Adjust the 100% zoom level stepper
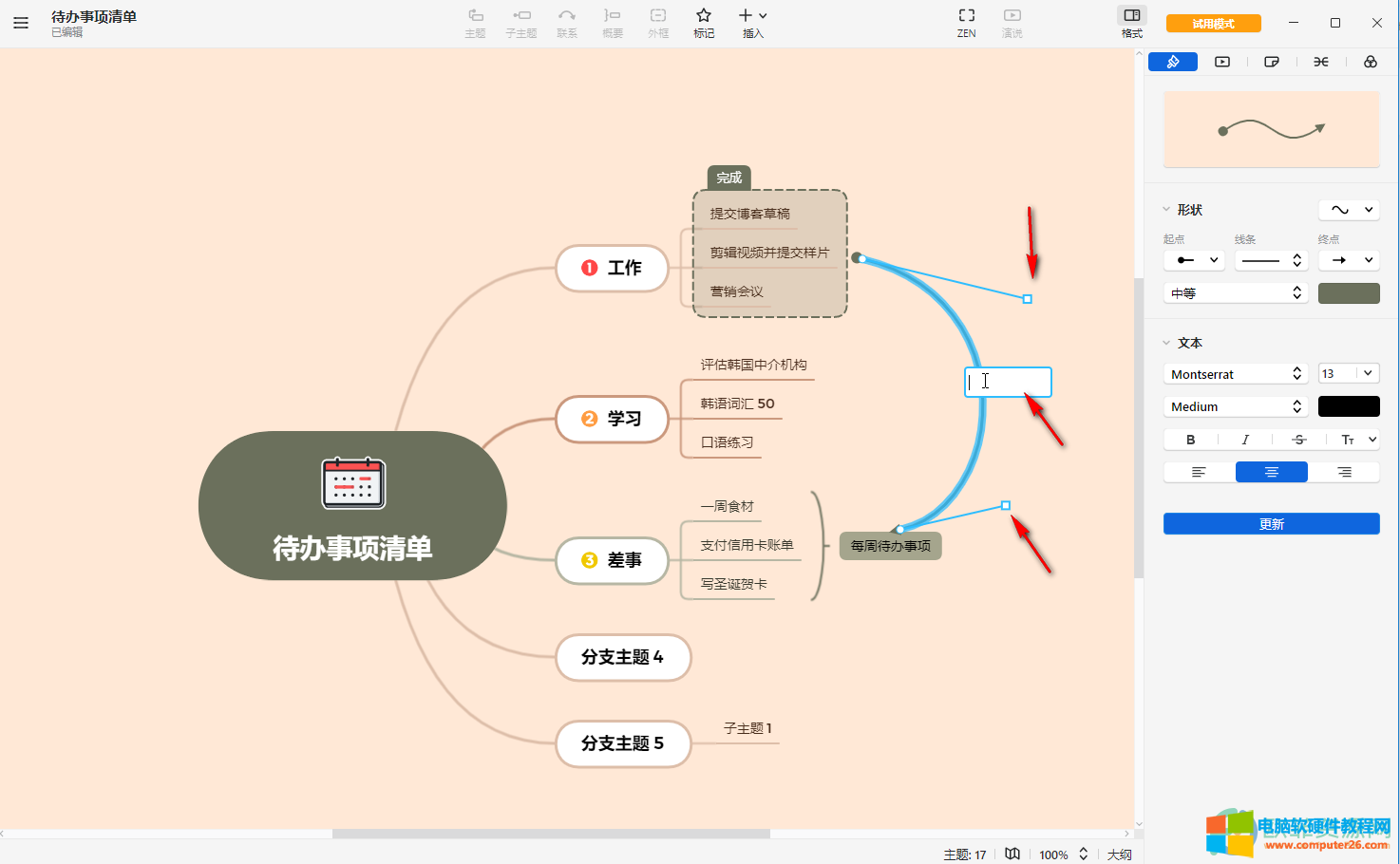 pos(1083,855)
